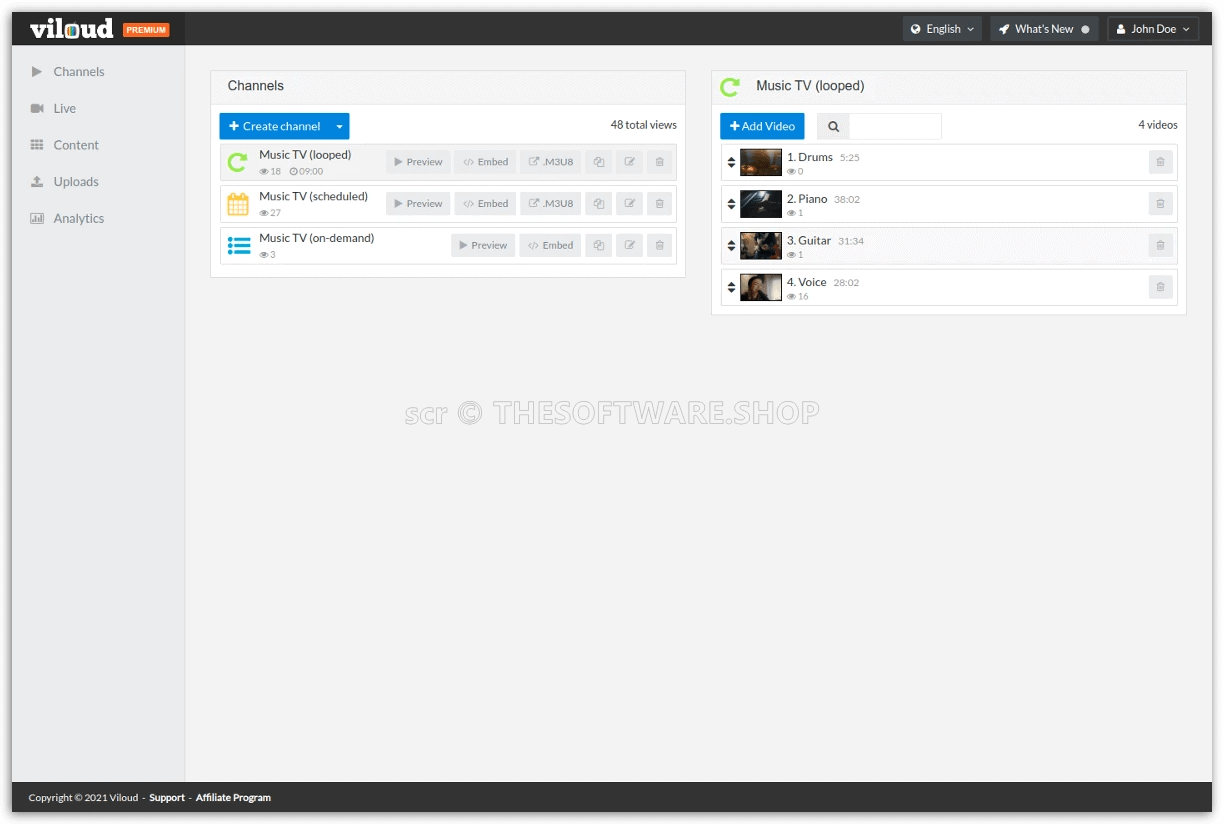This screenshot has height=824, width=1224.
Task: Click the trash icon for Drums video
Action: 1160,162
